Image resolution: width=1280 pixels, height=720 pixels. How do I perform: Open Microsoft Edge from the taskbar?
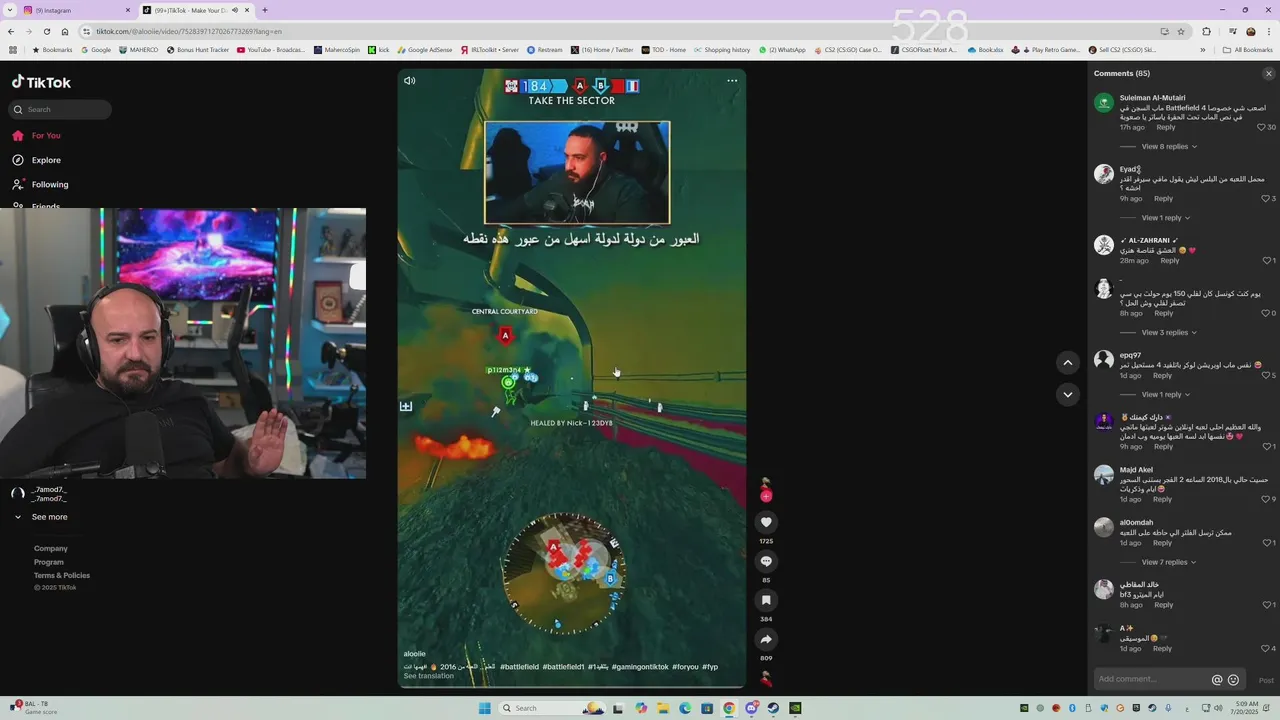[685, 708]
